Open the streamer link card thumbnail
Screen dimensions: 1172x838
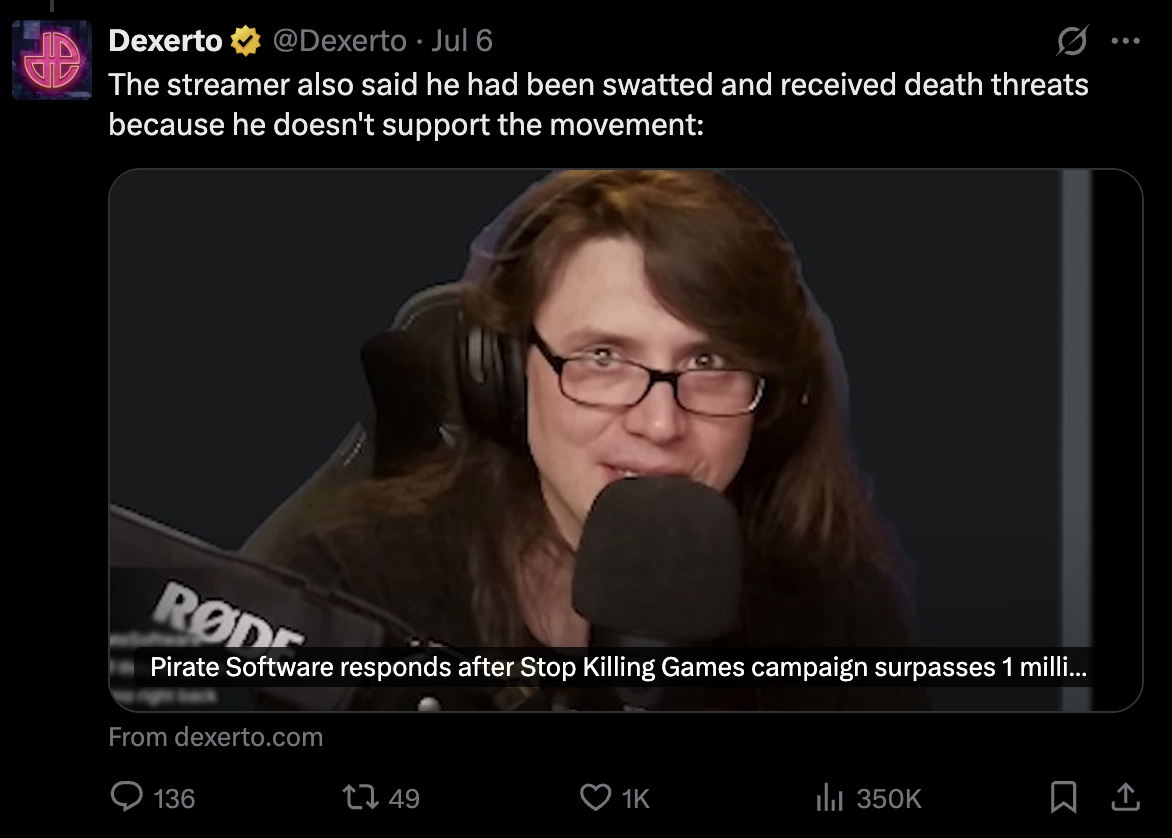[x=626, y=440]
